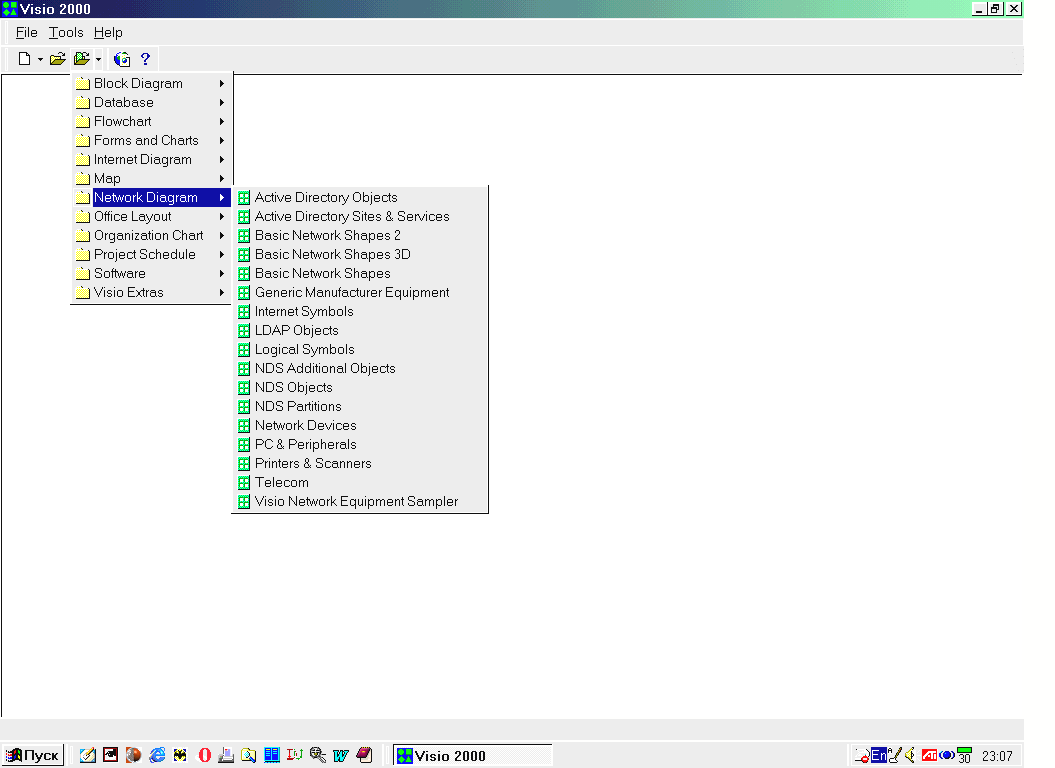Choose Project Schedule in the stencil menu
Viewport: 1055px width, 768px height.
(151, 254)
